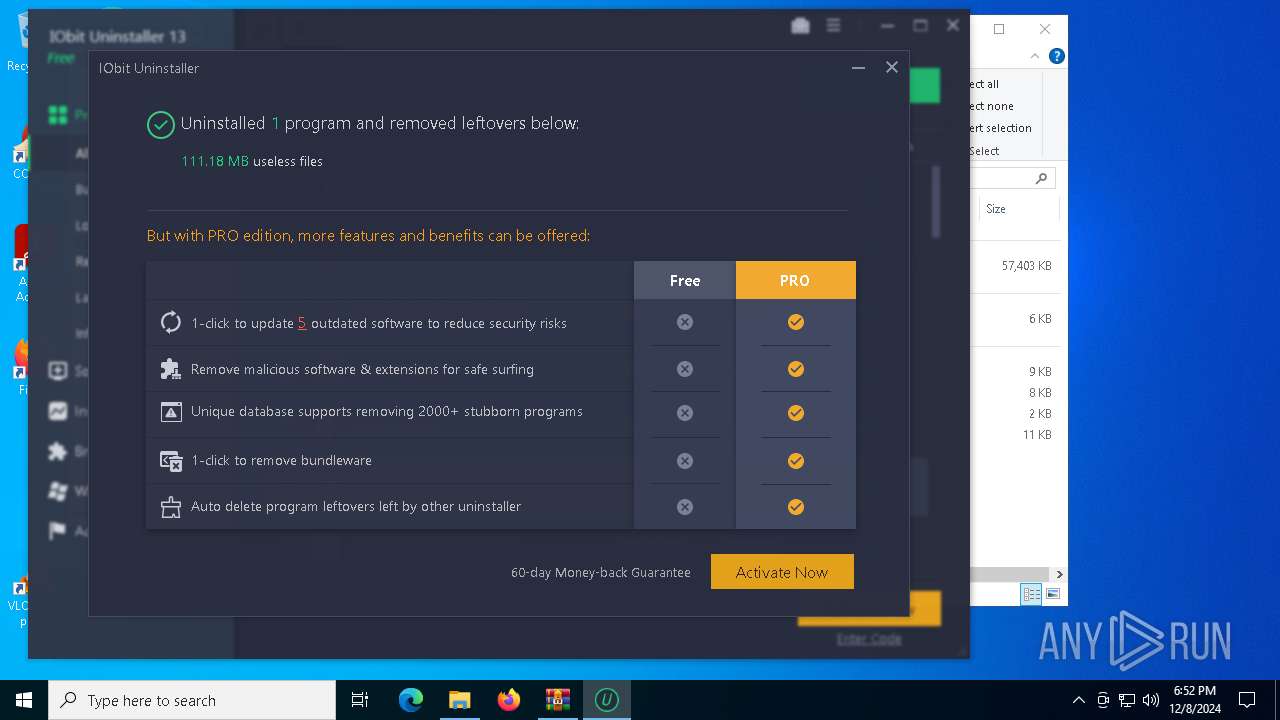Minimize the IObit Uninstaller result dialog
The height and width of the screenshot is (720, 1280).
pyautogui.click(x=858, y=68)
